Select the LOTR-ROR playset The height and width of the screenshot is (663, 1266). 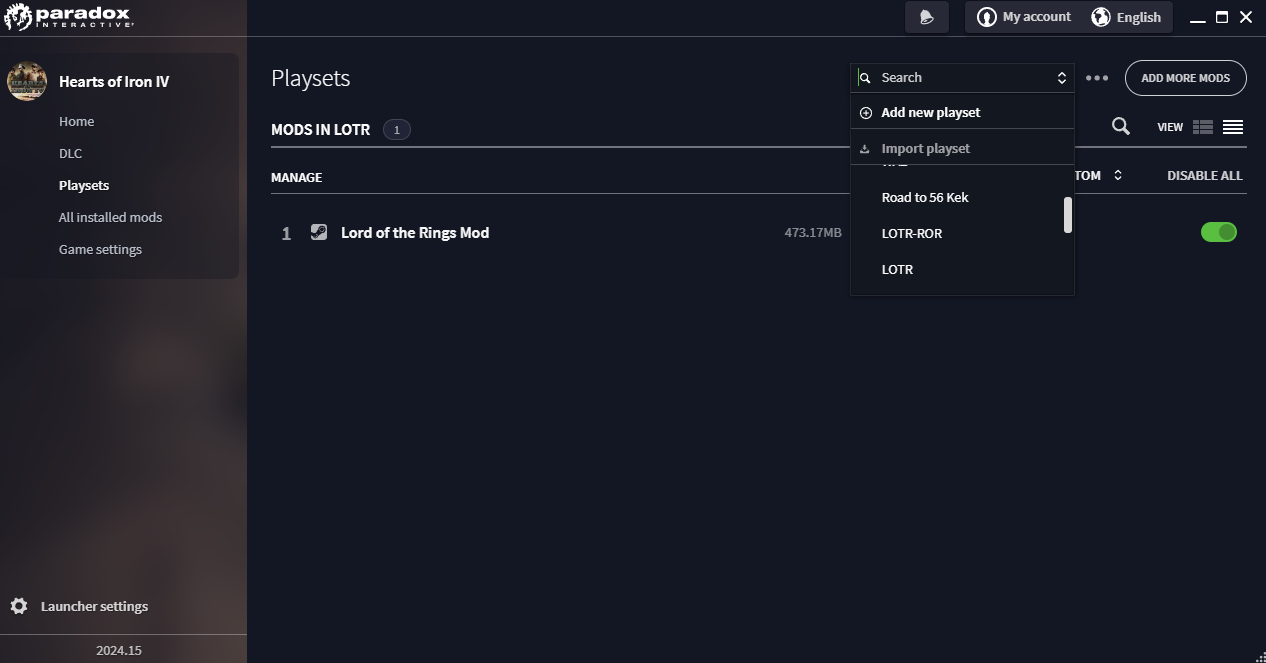pos(911,233)
